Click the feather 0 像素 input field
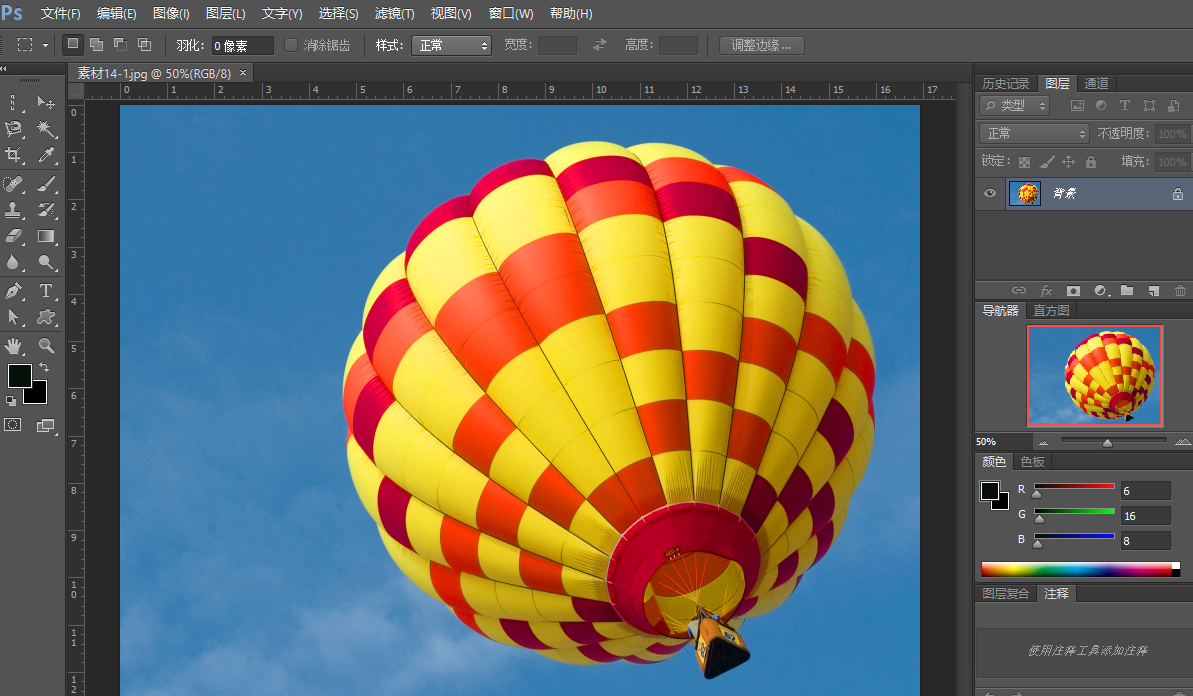The image size is (1193, 696). [242, 46]
